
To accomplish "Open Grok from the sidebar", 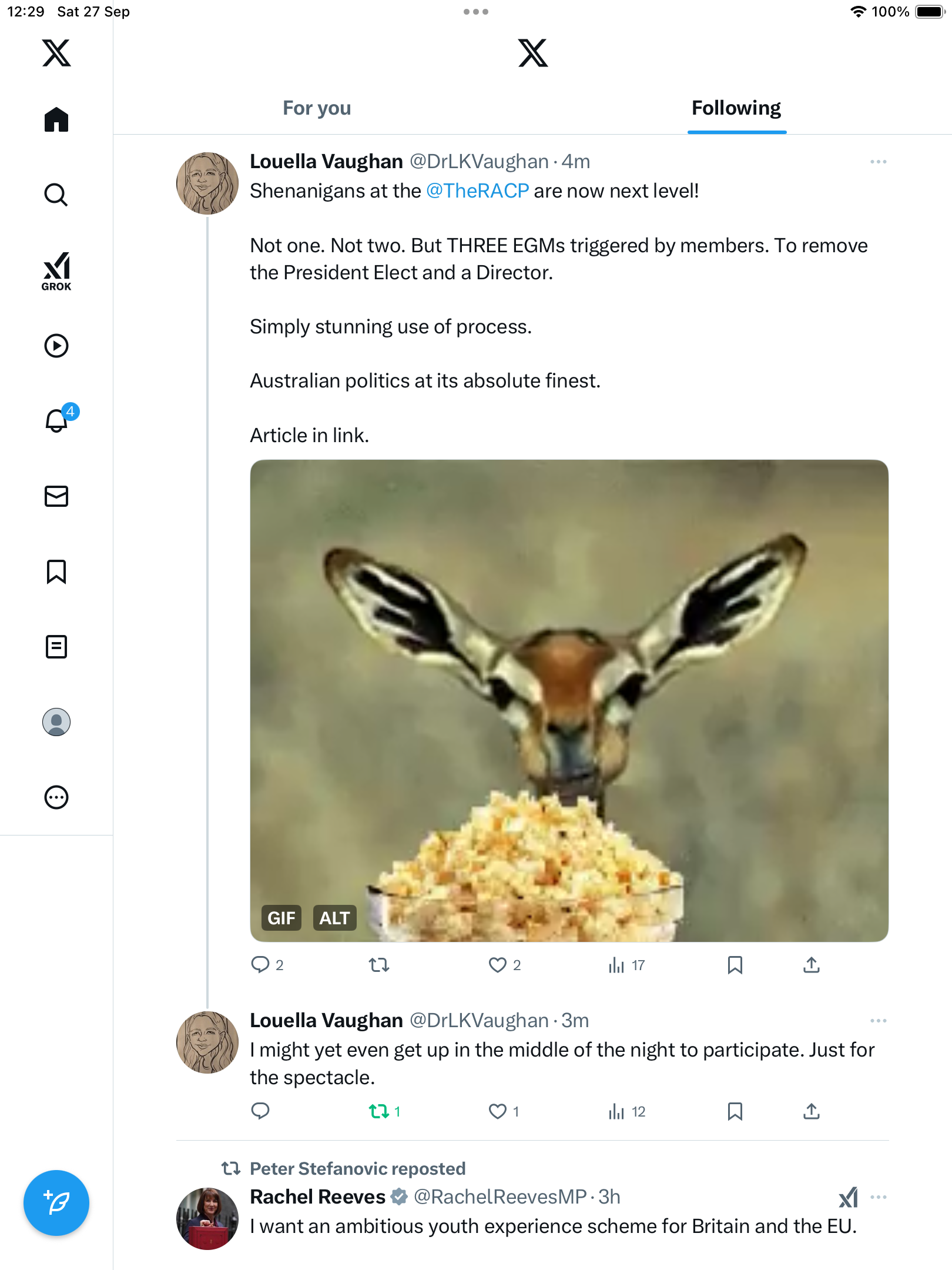I will (56, 271).
